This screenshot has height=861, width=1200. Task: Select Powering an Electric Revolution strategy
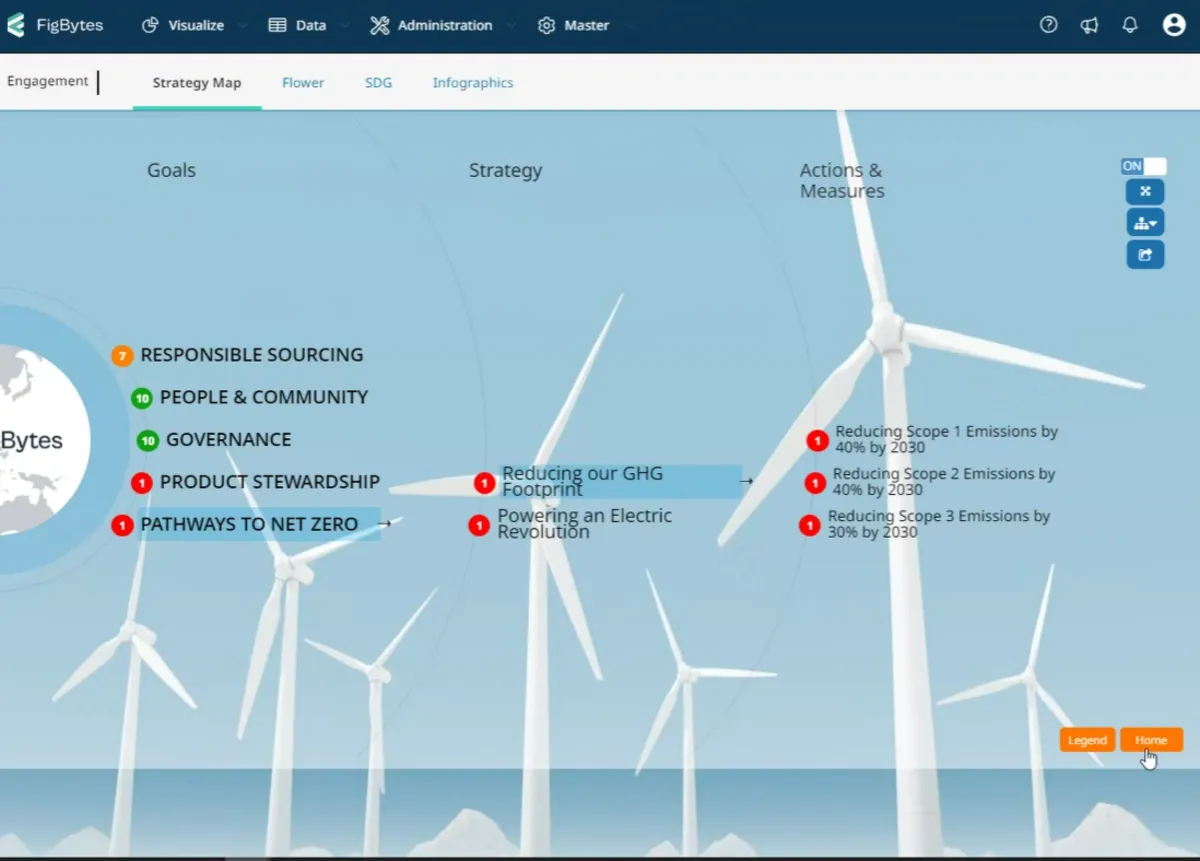coord(585,524)
